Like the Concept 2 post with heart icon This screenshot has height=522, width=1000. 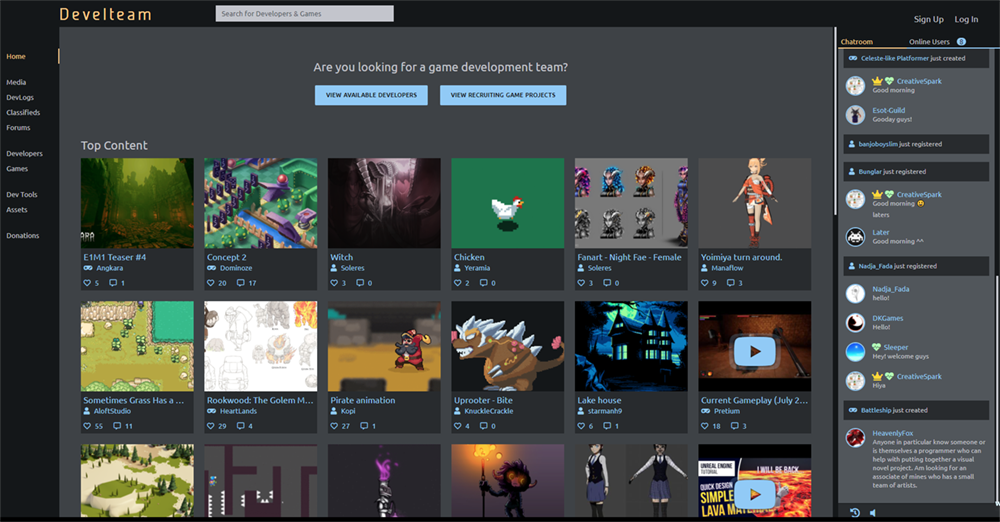tap(210, 283)
